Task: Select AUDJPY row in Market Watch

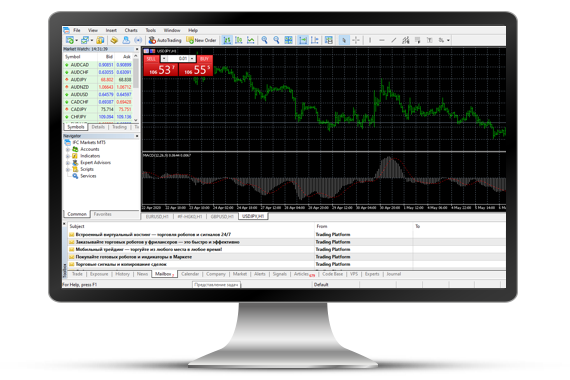Action: 98,80
